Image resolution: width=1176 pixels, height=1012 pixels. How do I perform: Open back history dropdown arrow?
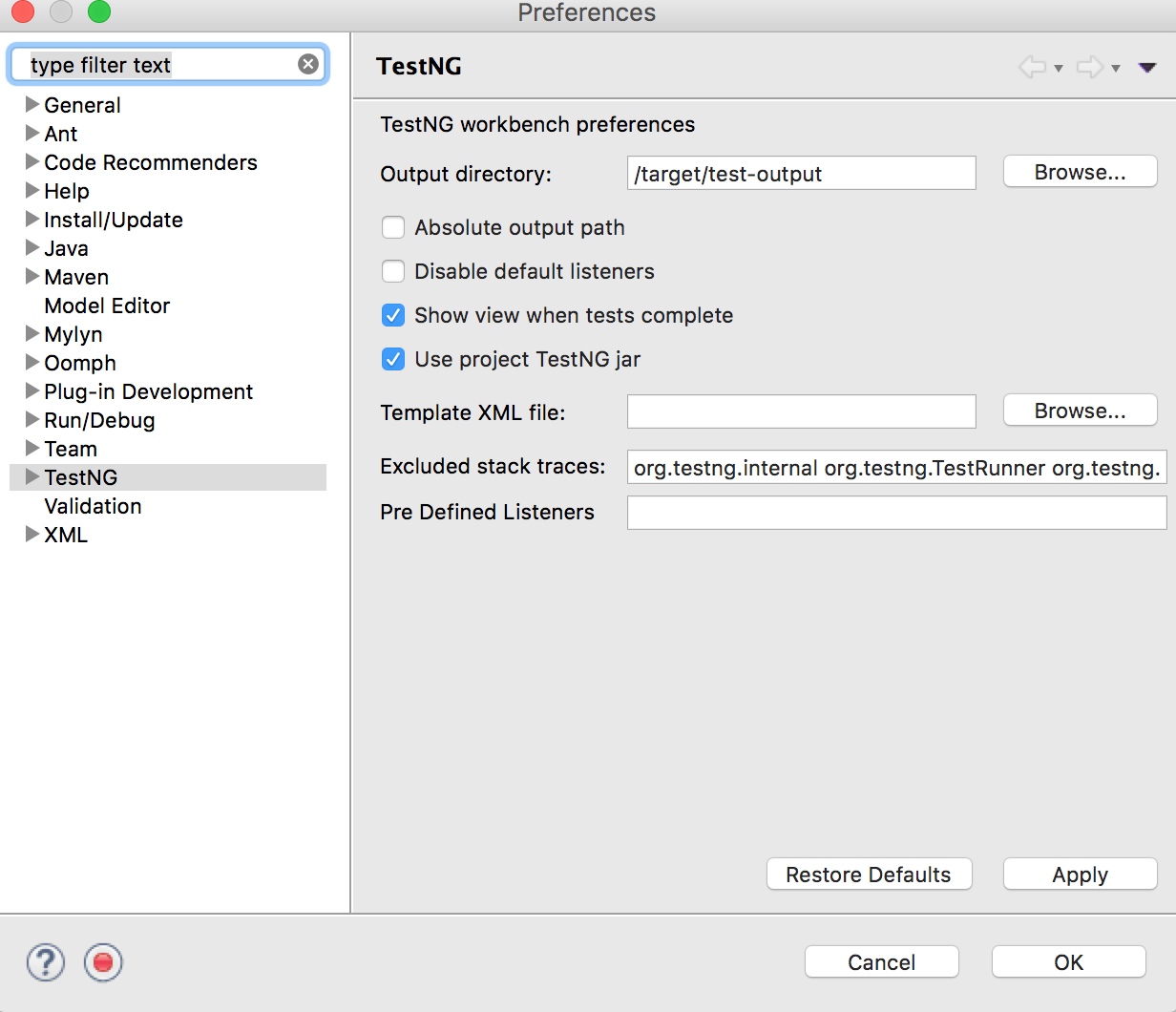(x=1059, y=68)
